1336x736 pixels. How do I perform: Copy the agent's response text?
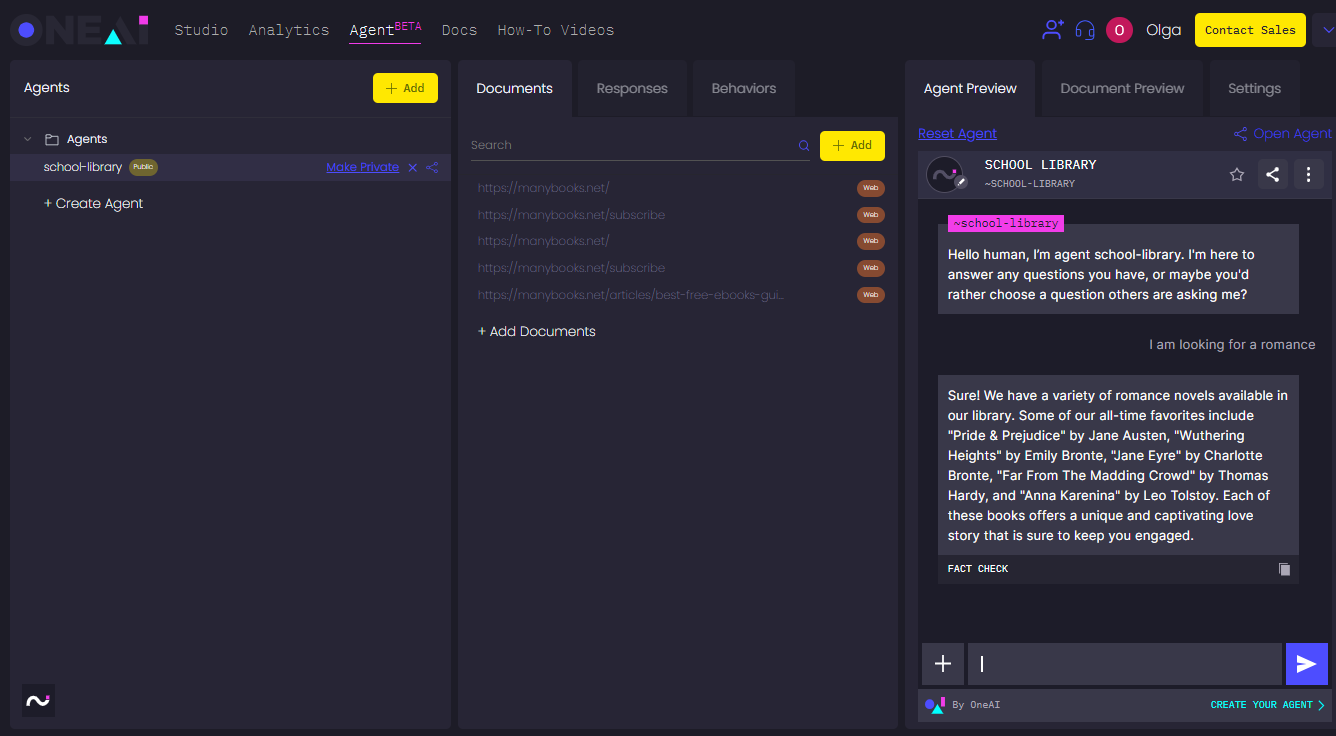tap(1284, 569)
